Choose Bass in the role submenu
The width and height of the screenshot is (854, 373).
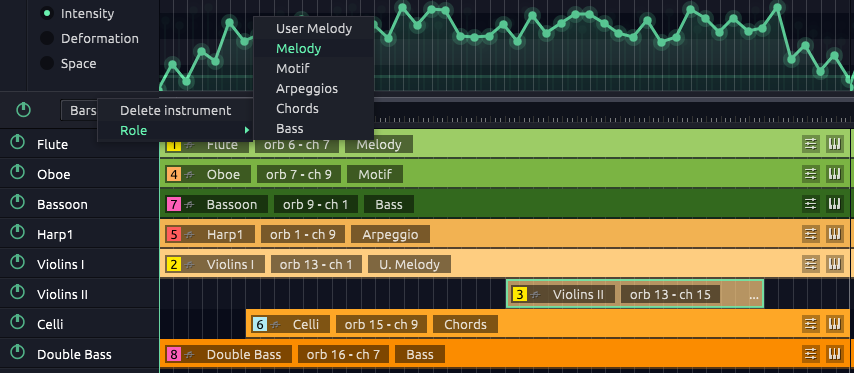[314, 129]
